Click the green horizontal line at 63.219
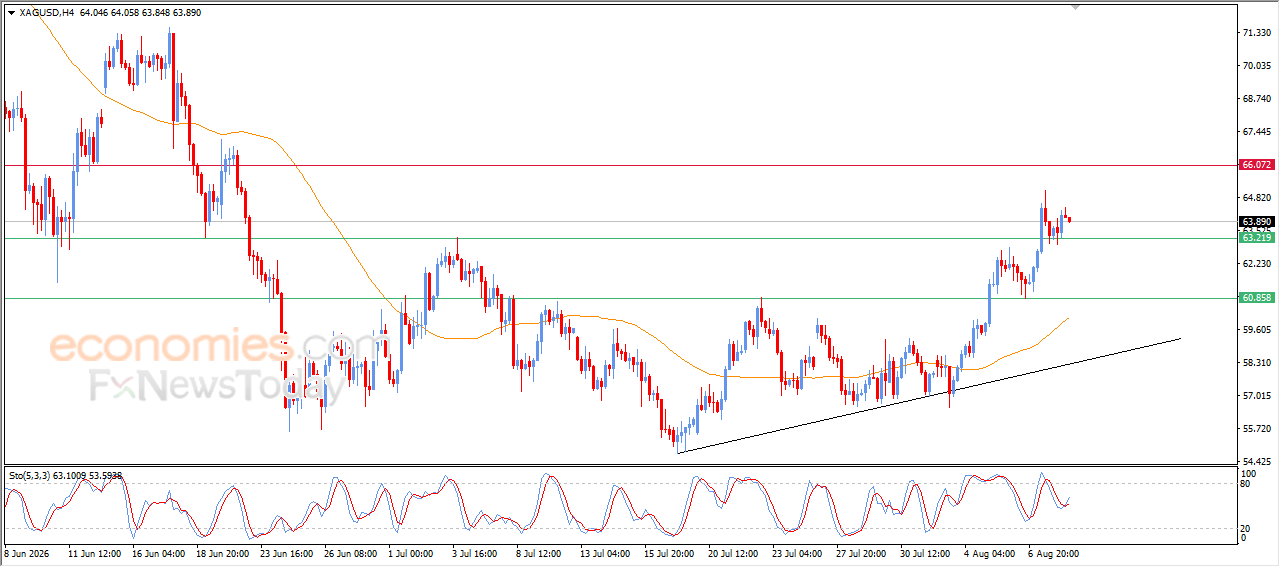1280x567 pixels. 620,238
